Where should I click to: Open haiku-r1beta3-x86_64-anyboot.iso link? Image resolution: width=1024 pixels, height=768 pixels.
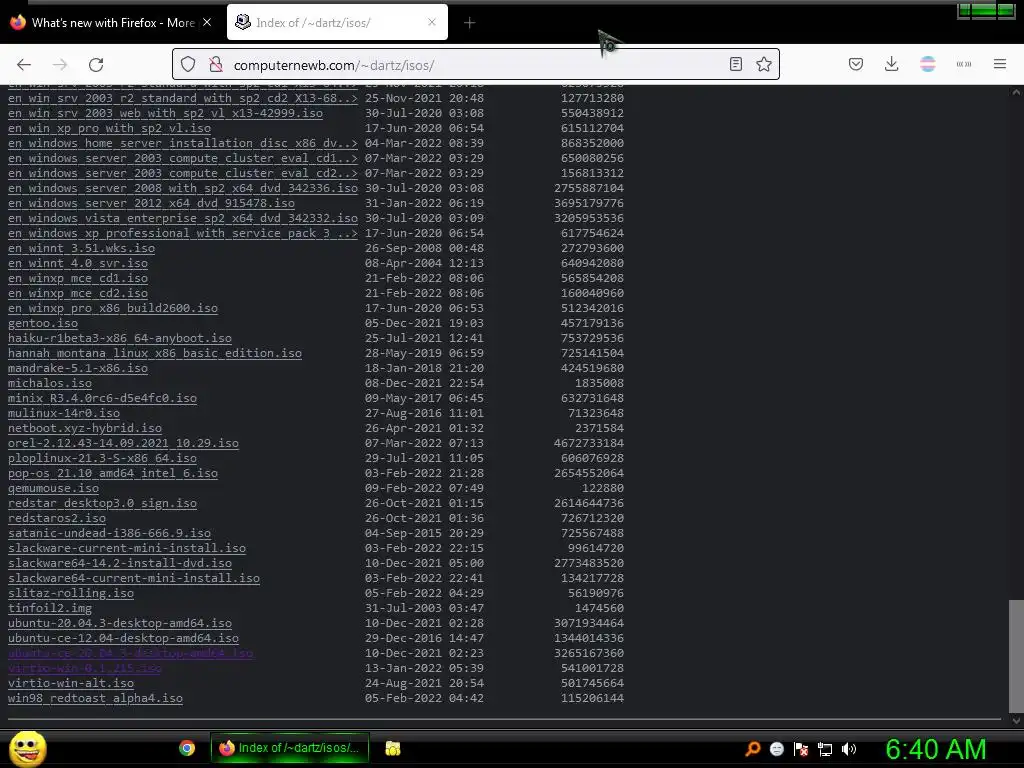click(x=120, y=338)
